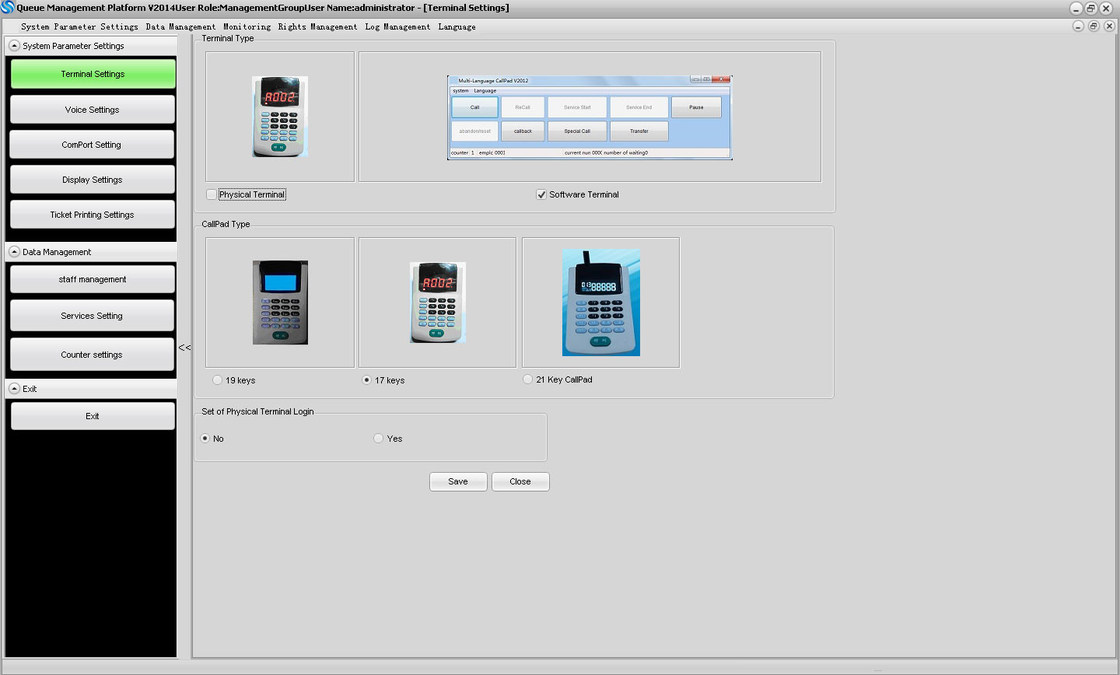Click the Save button
Viewport: 1120px width, 675px height.
[458, 481]
